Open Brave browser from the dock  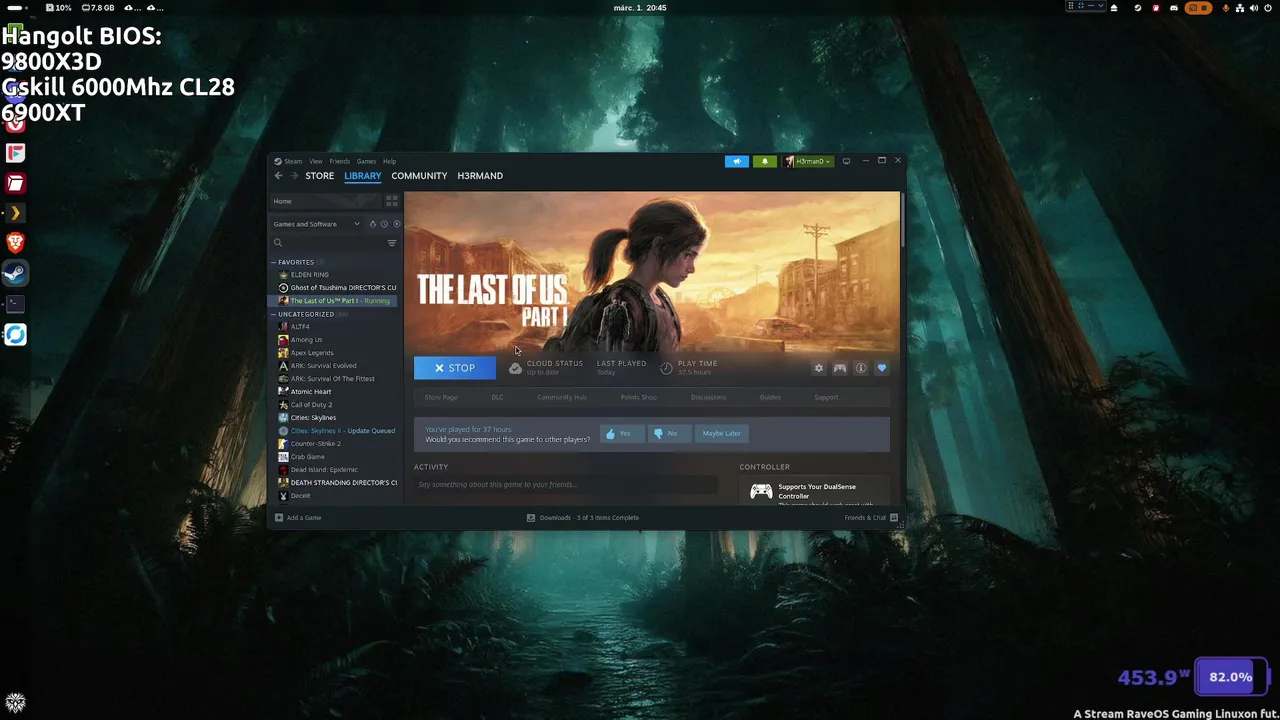point(15,243)
